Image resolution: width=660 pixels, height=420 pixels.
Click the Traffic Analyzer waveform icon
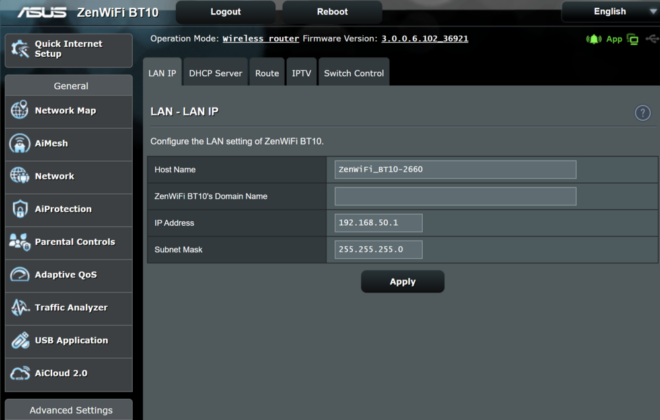[x=20, y=307]
